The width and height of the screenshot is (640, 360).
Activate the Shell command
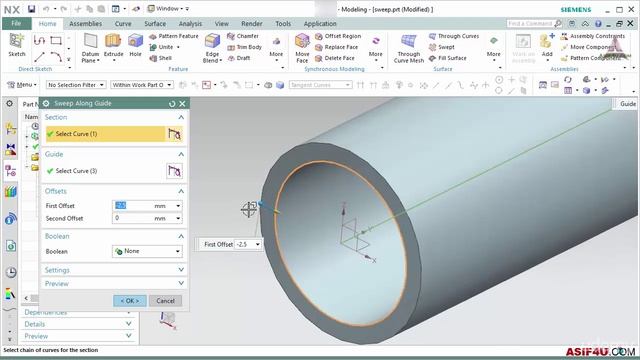tap(160, 58)
